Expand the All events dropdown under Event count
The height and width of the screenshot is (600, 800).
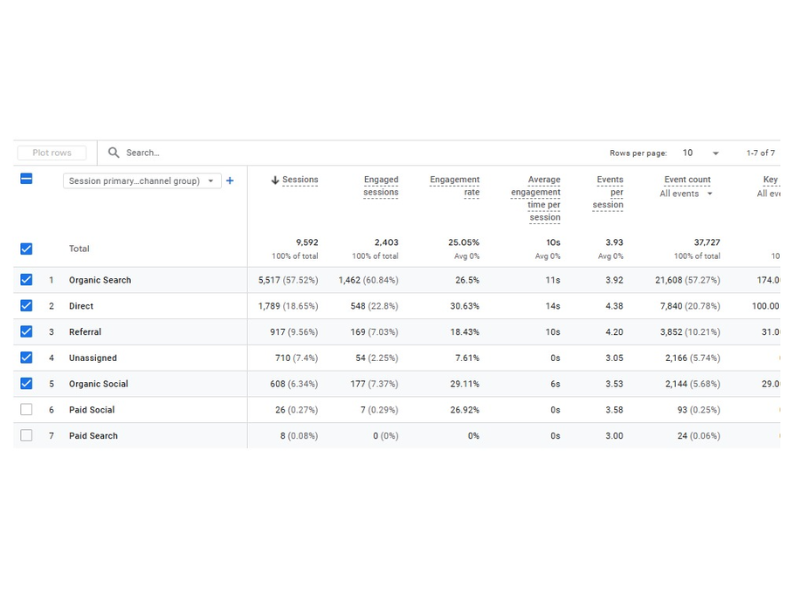(x=686, y=194)
